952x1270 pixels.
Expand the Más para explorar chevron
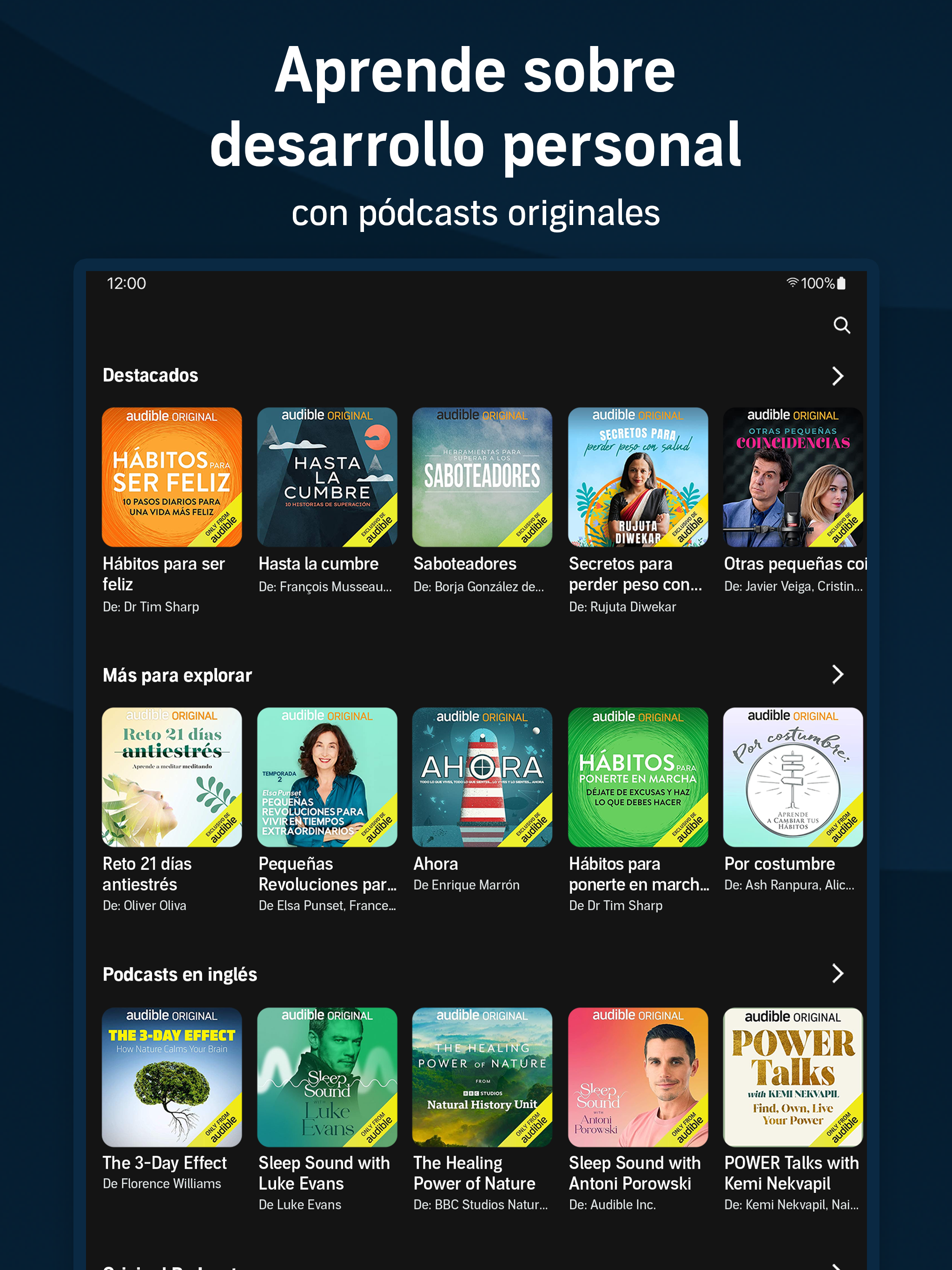[838, 675]
